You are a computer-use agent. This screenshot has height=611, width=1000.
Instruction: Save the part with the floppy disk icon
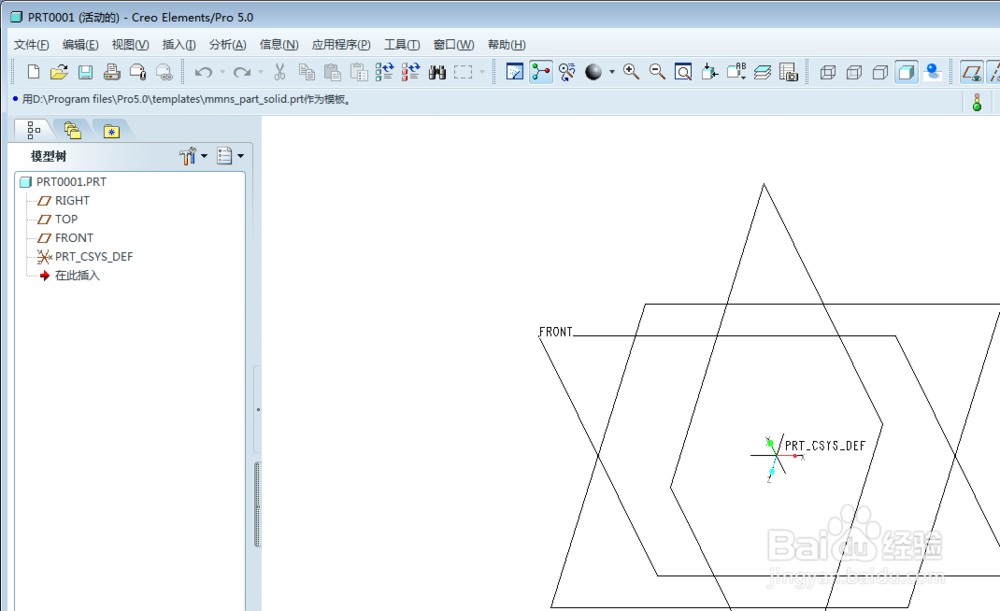click(85, 72)
